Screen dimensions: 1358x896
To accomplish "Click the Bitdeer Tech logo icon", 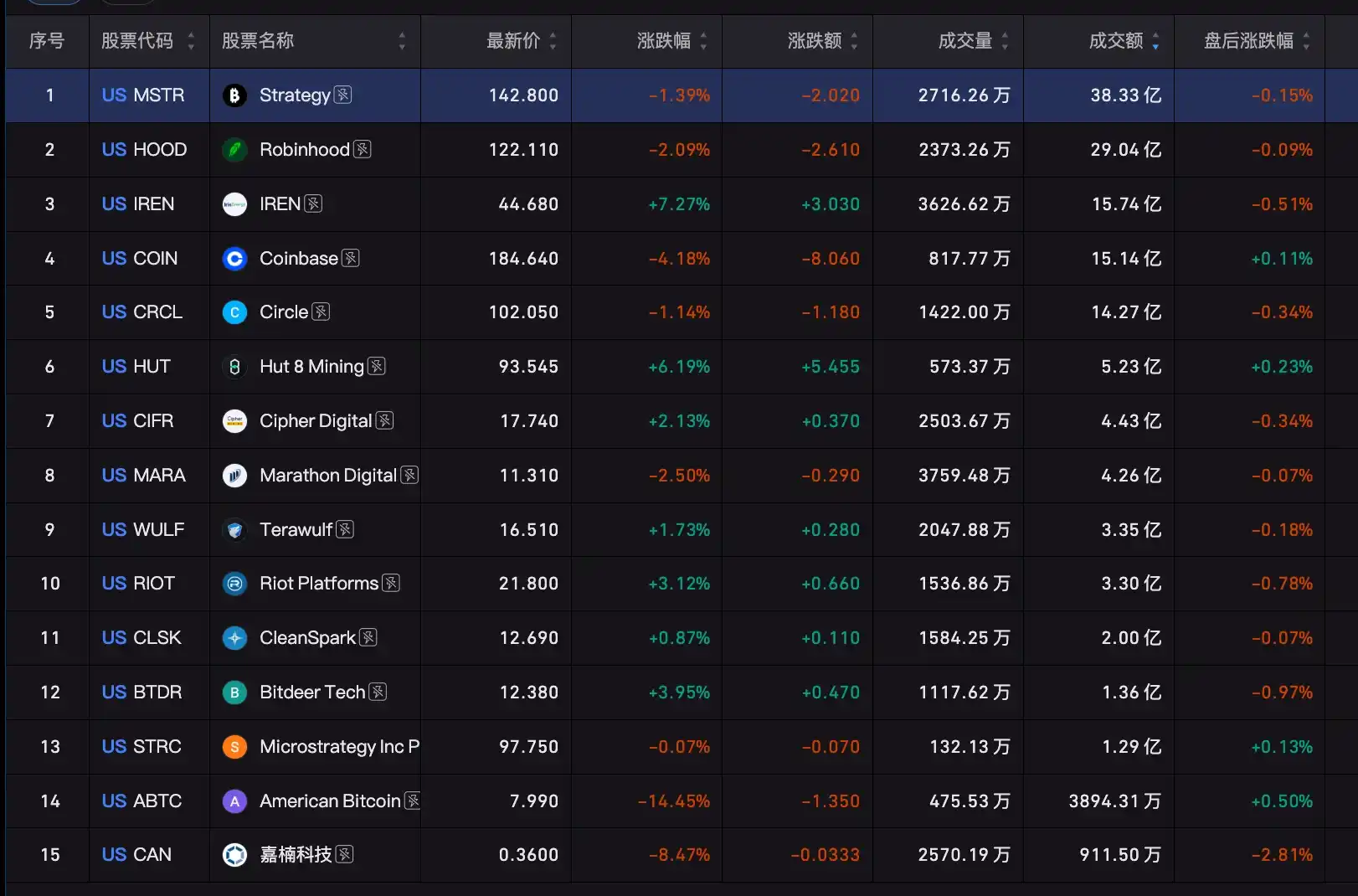I will tap(234, 693).
